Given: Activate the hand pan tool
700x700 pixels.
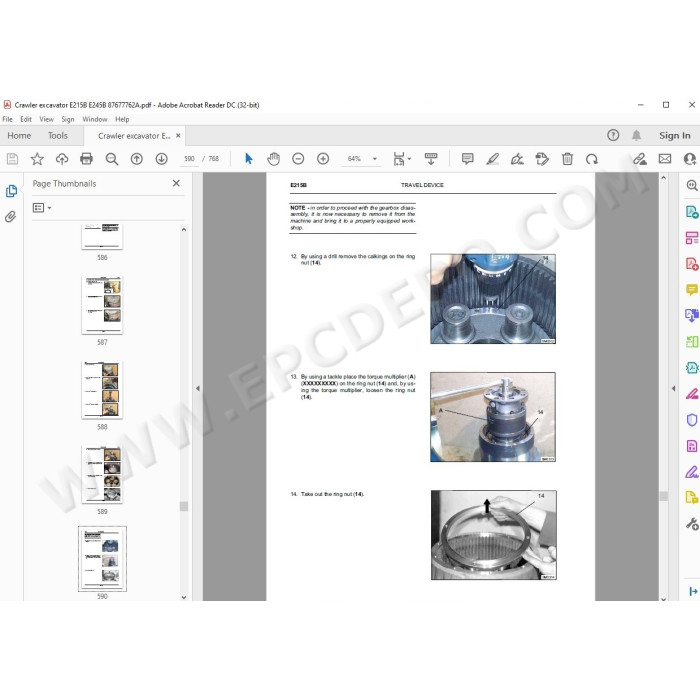Looking at the screenshot, I should pos(273,159).
